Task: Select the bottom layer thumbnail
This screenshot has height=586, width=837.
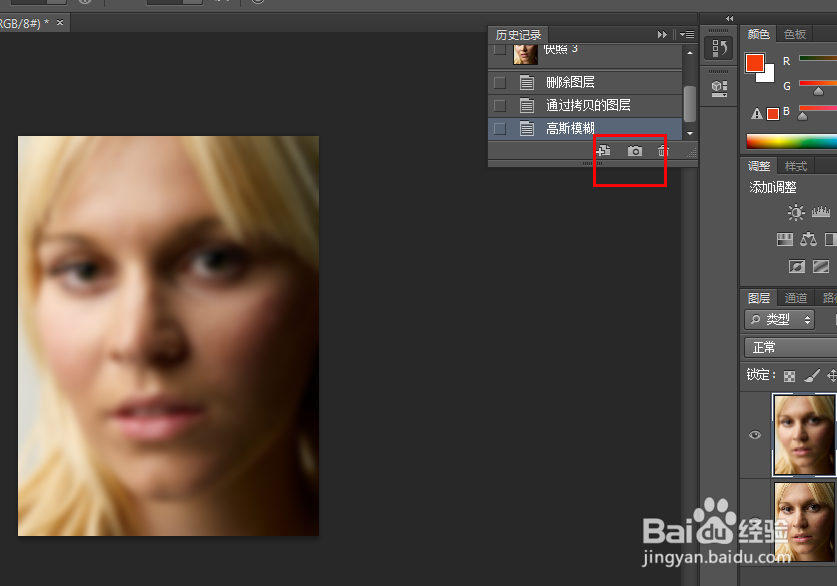Action: [804, 522]
